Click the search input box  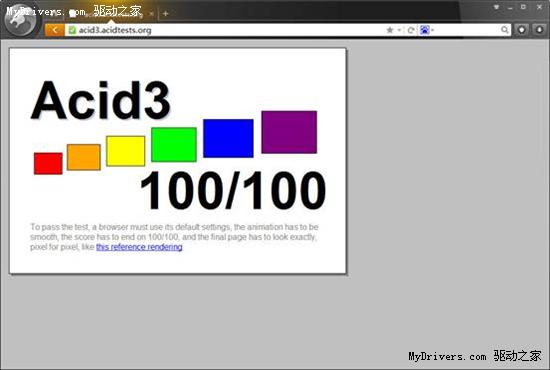pos(468,30)
